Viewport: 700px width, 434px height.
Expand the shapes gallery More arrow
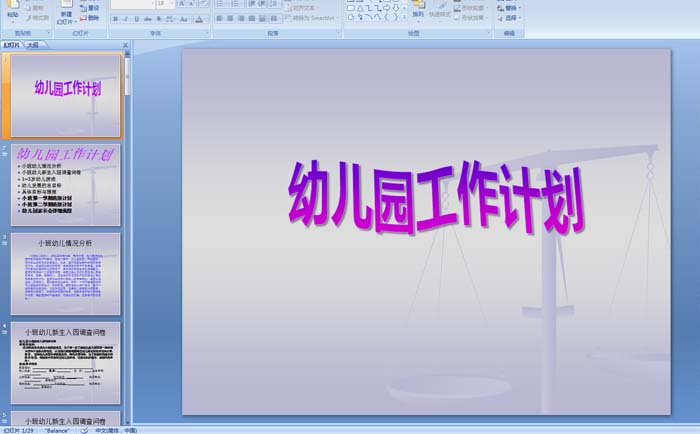coord(404,17)
